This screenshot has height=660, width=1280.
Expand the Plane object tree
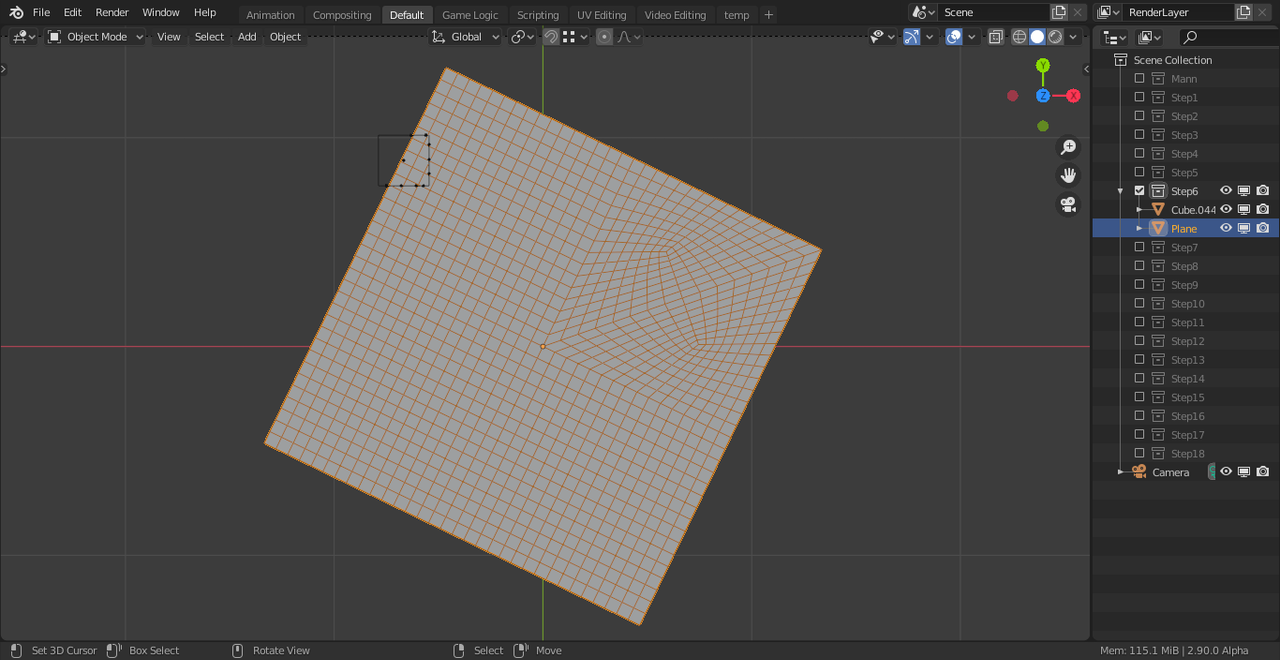click(x=1139, y=228)
